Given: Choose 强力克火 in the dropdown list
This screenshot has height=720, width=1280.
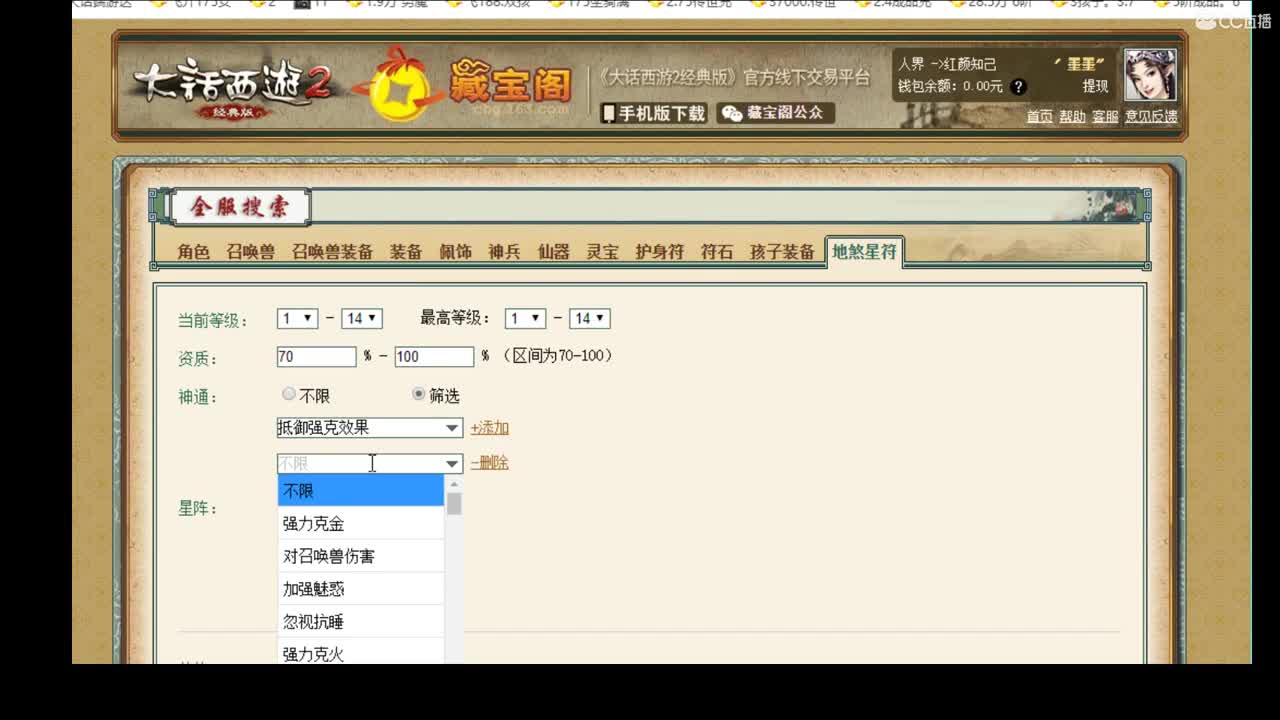Looking at the screenshot, I should point(360,652).
